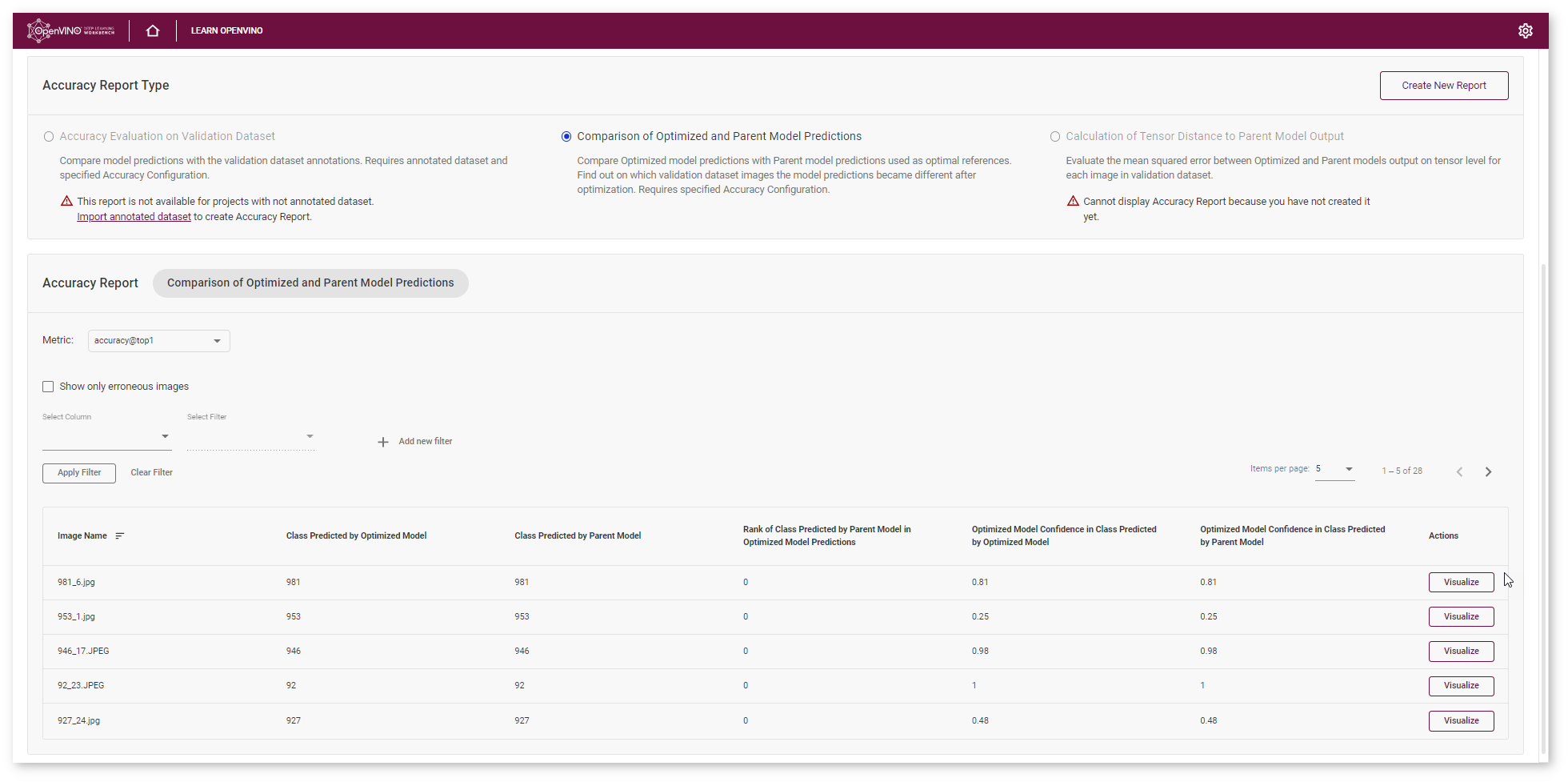Click the plus icon for Add new filter

pyautogui.click(x=383, y=442)
